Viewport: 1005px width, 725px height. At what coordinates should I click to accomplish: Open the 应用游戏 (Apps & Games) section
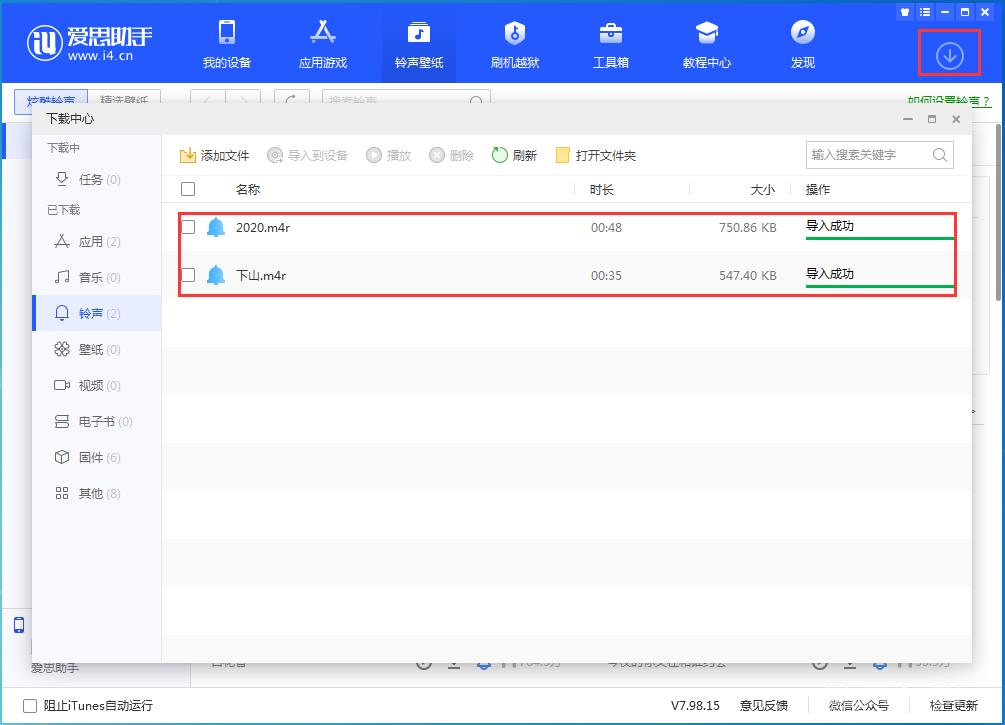(x=322, y=44)
